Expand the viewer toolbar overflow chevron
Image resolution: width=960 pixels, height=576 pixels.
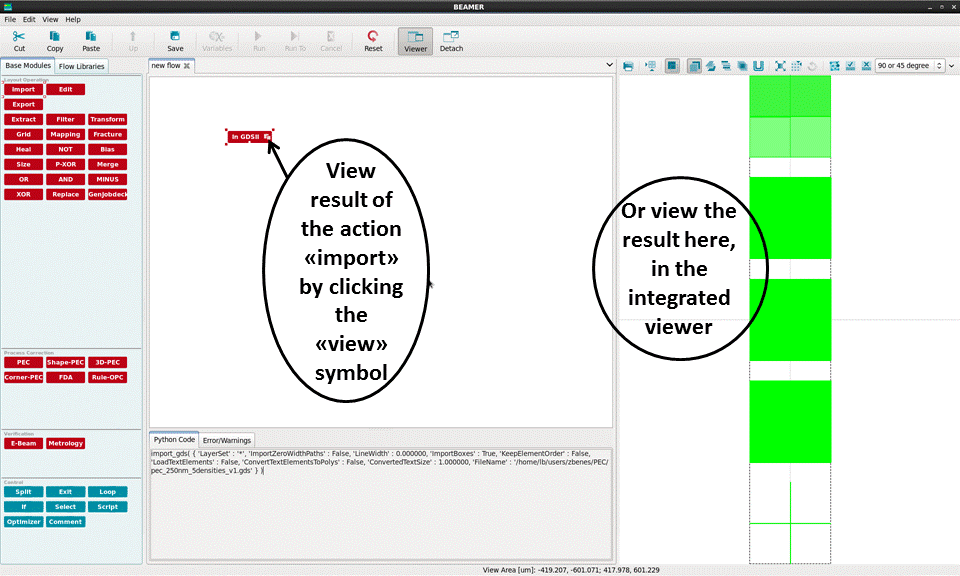(x=951, y=66)
